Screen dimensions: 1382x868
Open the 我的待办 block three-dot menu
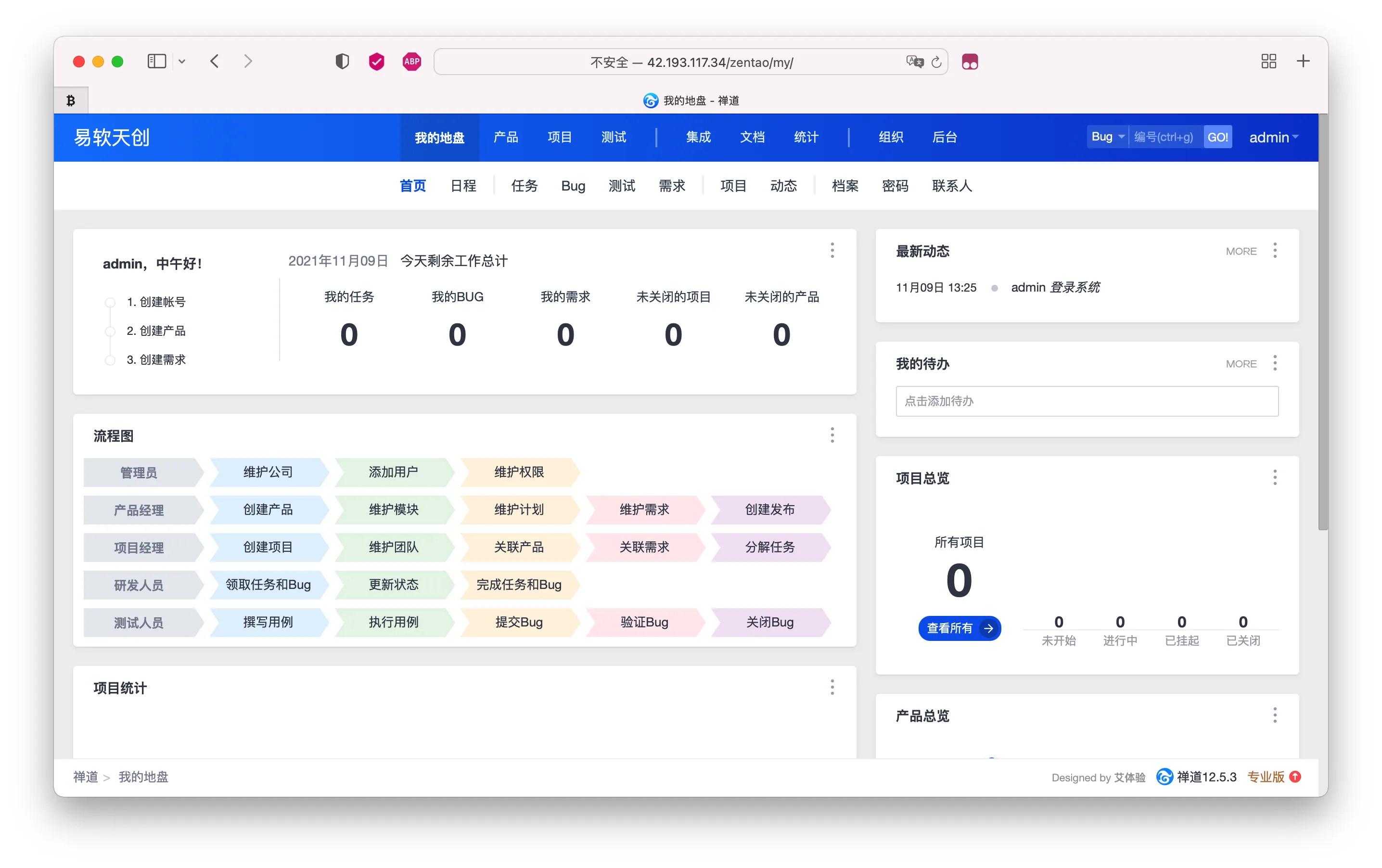point(1275,363)
